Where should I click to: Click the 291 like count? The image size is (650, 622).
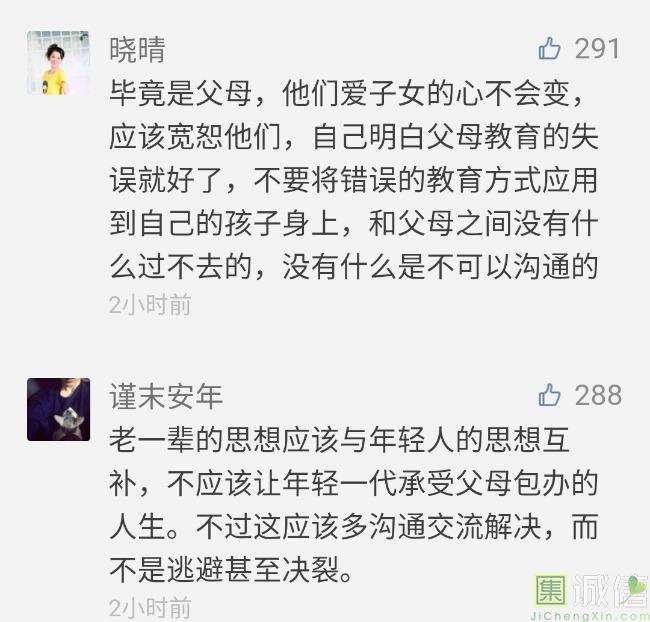[x=597, y=49]
